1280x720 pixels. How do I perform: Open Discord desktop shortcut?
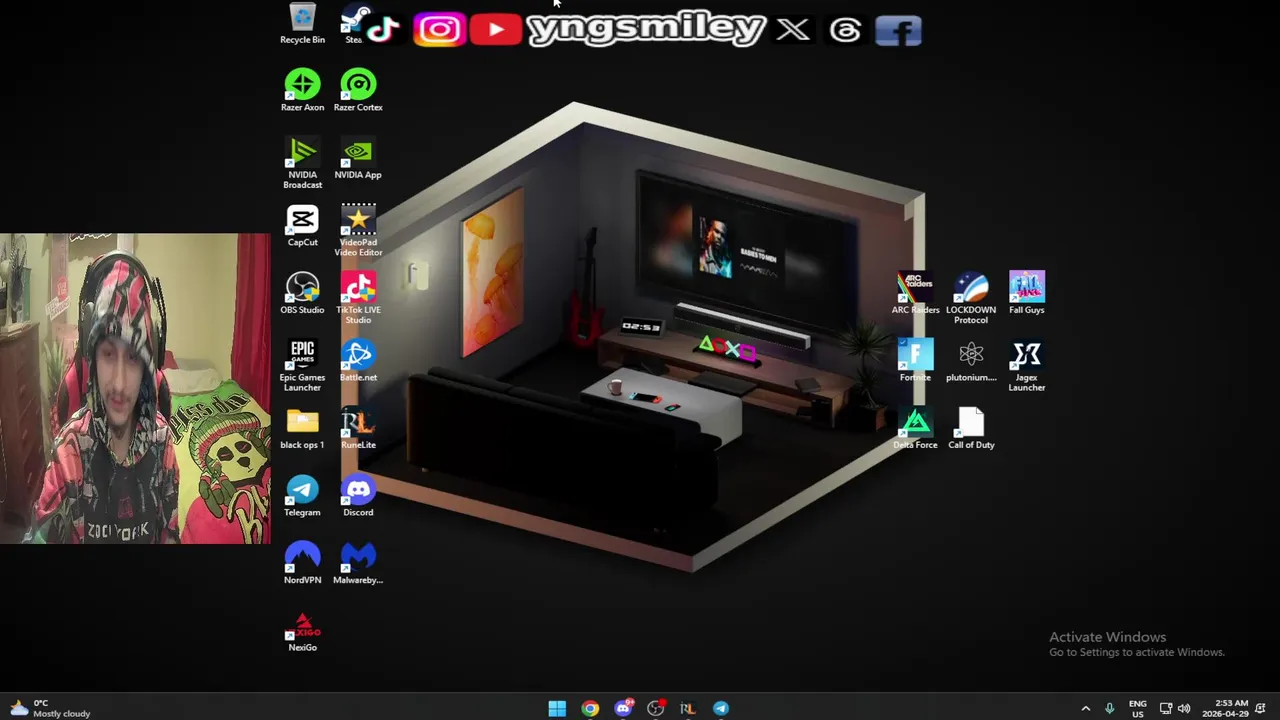(358, 496)
